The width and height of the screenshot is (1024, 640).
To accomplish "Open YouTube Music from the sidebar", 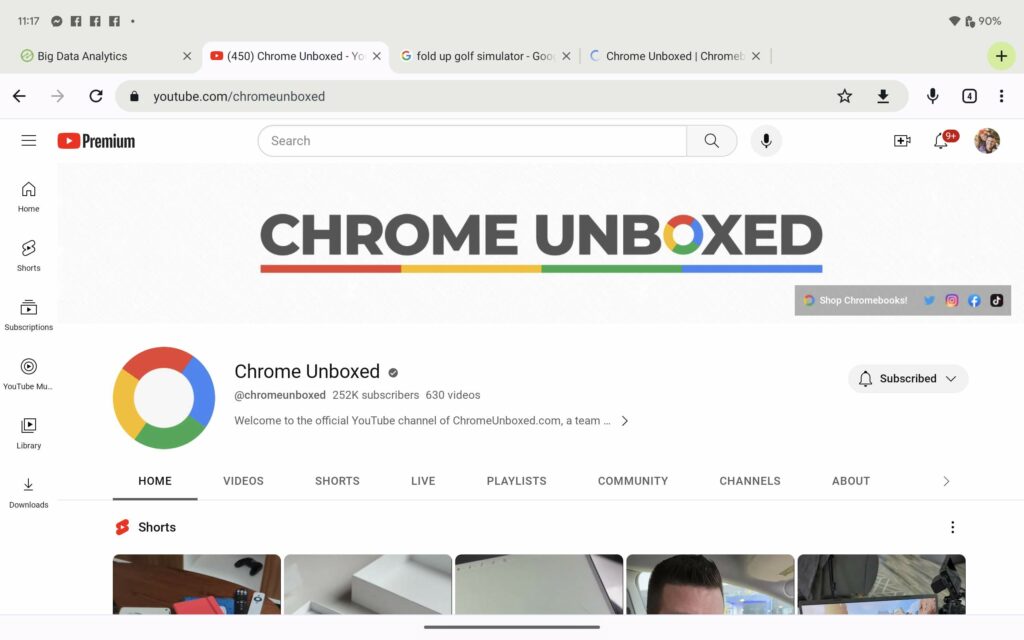I will [28, 372].
